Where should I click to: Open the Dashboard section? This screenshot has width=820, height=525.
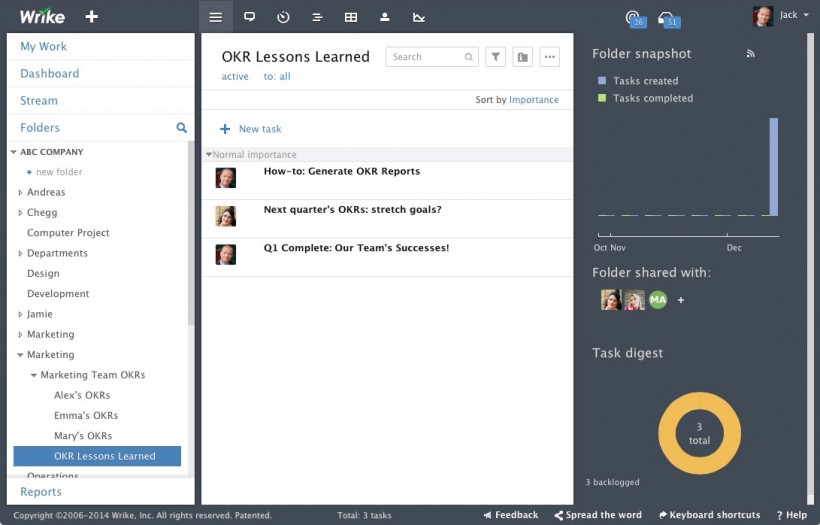click(x=50, y=73)
